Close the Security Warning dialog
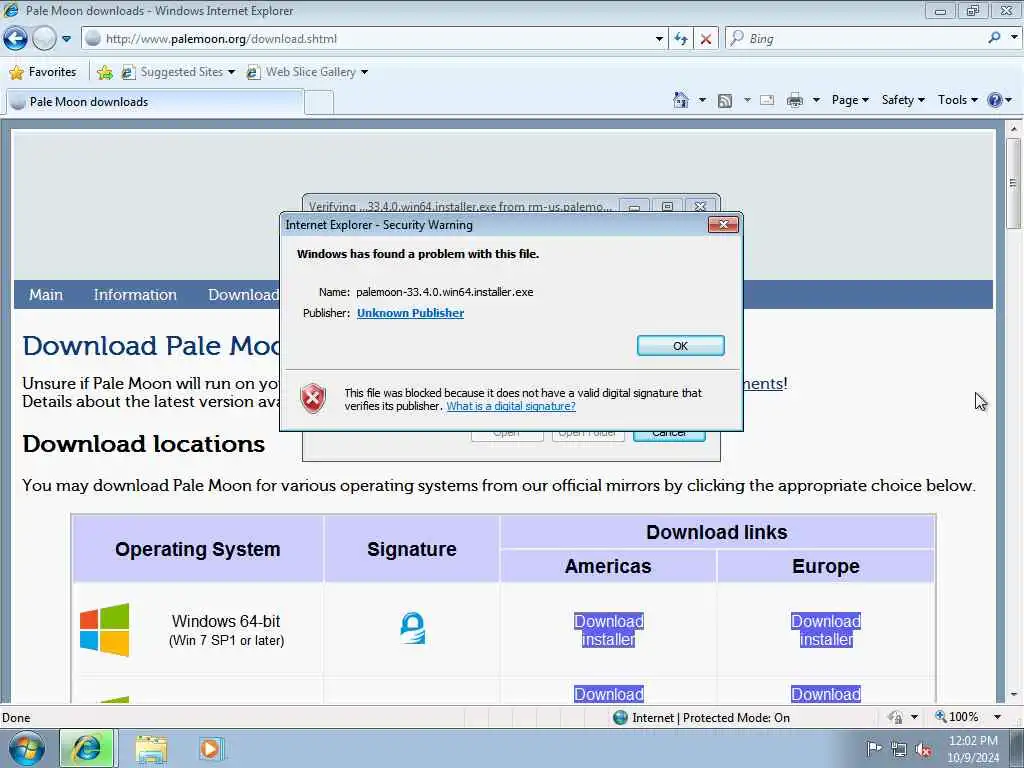Screen dimensions: 1024x768 [723, 225]
